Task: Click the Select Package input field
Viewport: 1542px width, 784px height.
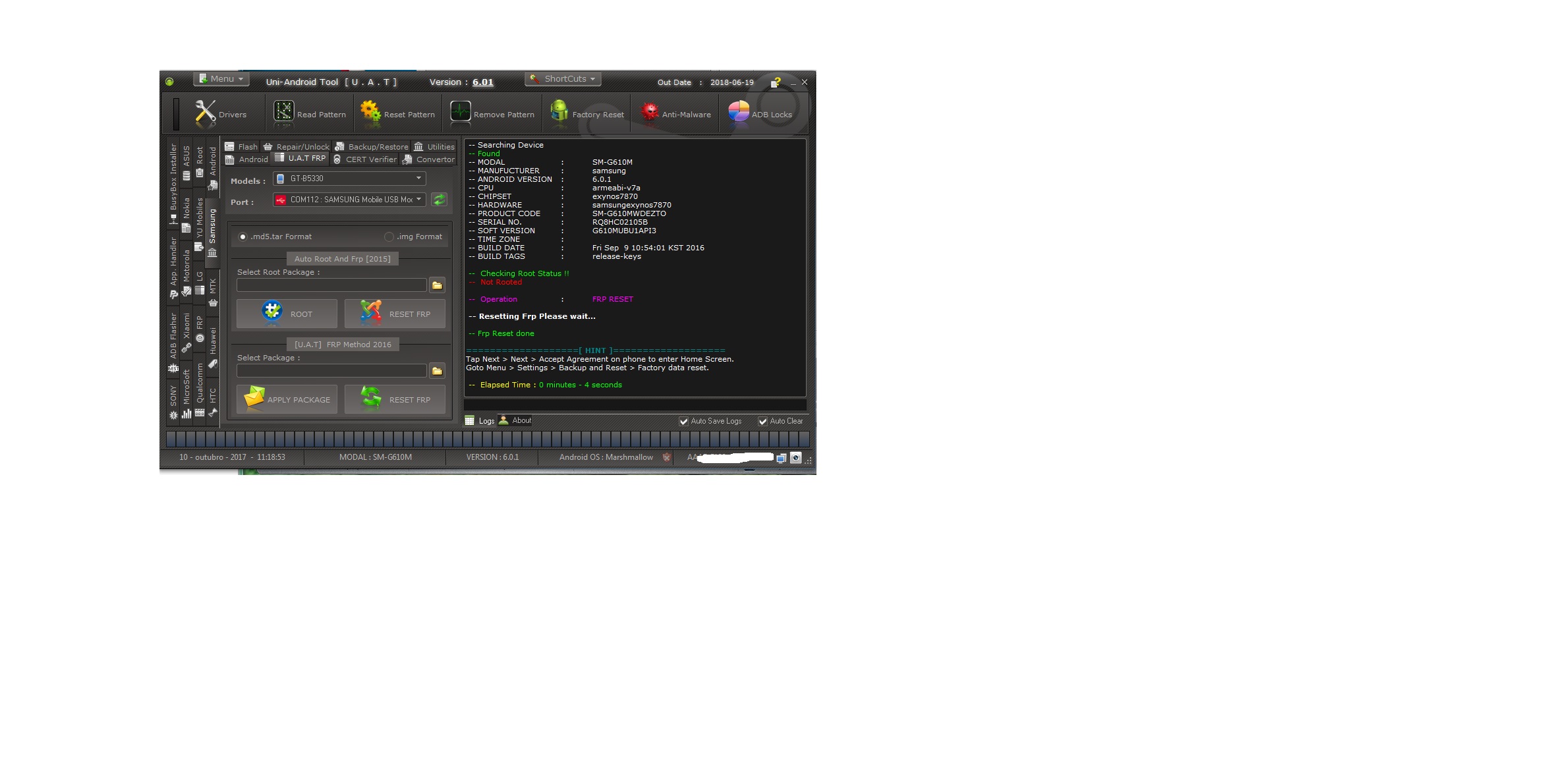Action: [331, 370]
